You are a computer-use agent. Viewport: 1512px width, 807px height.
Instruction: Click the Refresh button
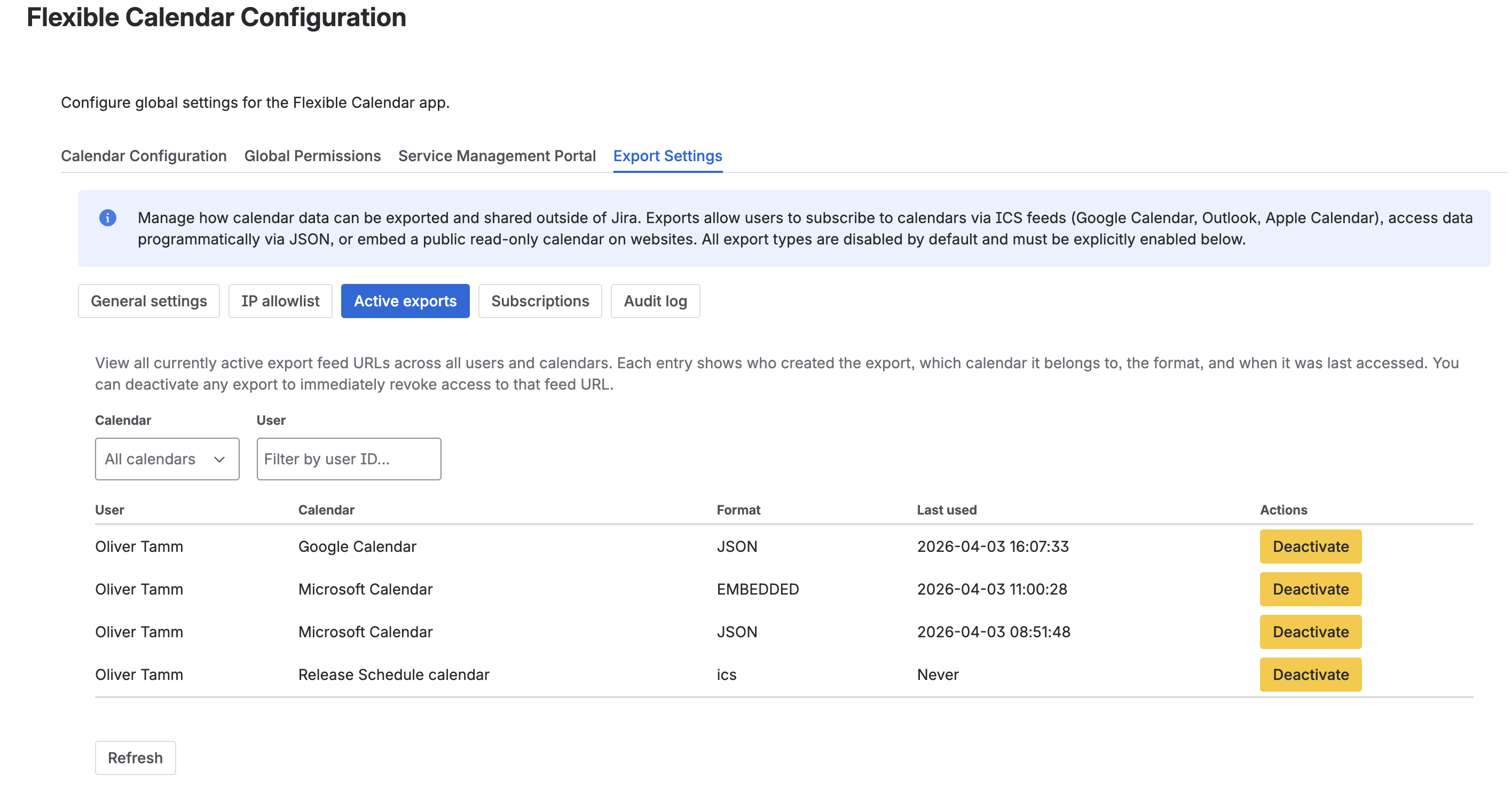click(135, 758)
